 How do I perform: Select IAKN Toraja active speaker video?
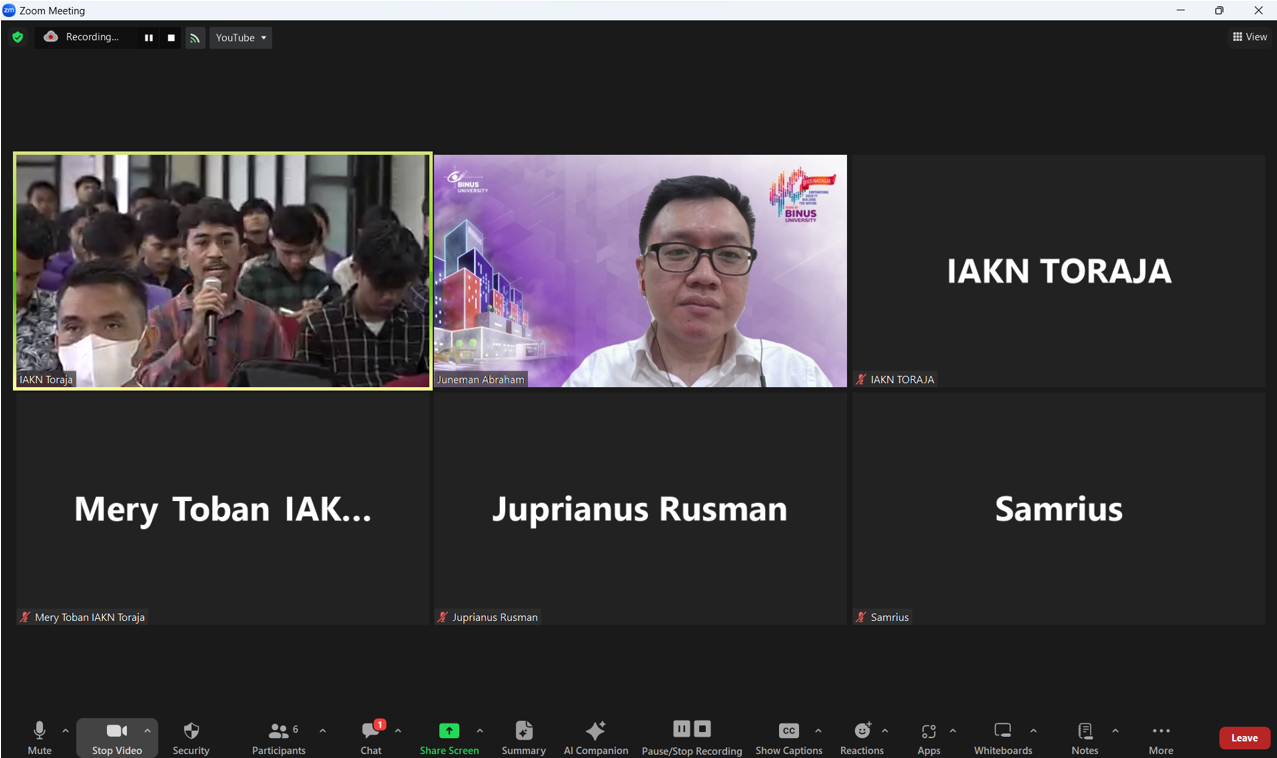[223, 271]
